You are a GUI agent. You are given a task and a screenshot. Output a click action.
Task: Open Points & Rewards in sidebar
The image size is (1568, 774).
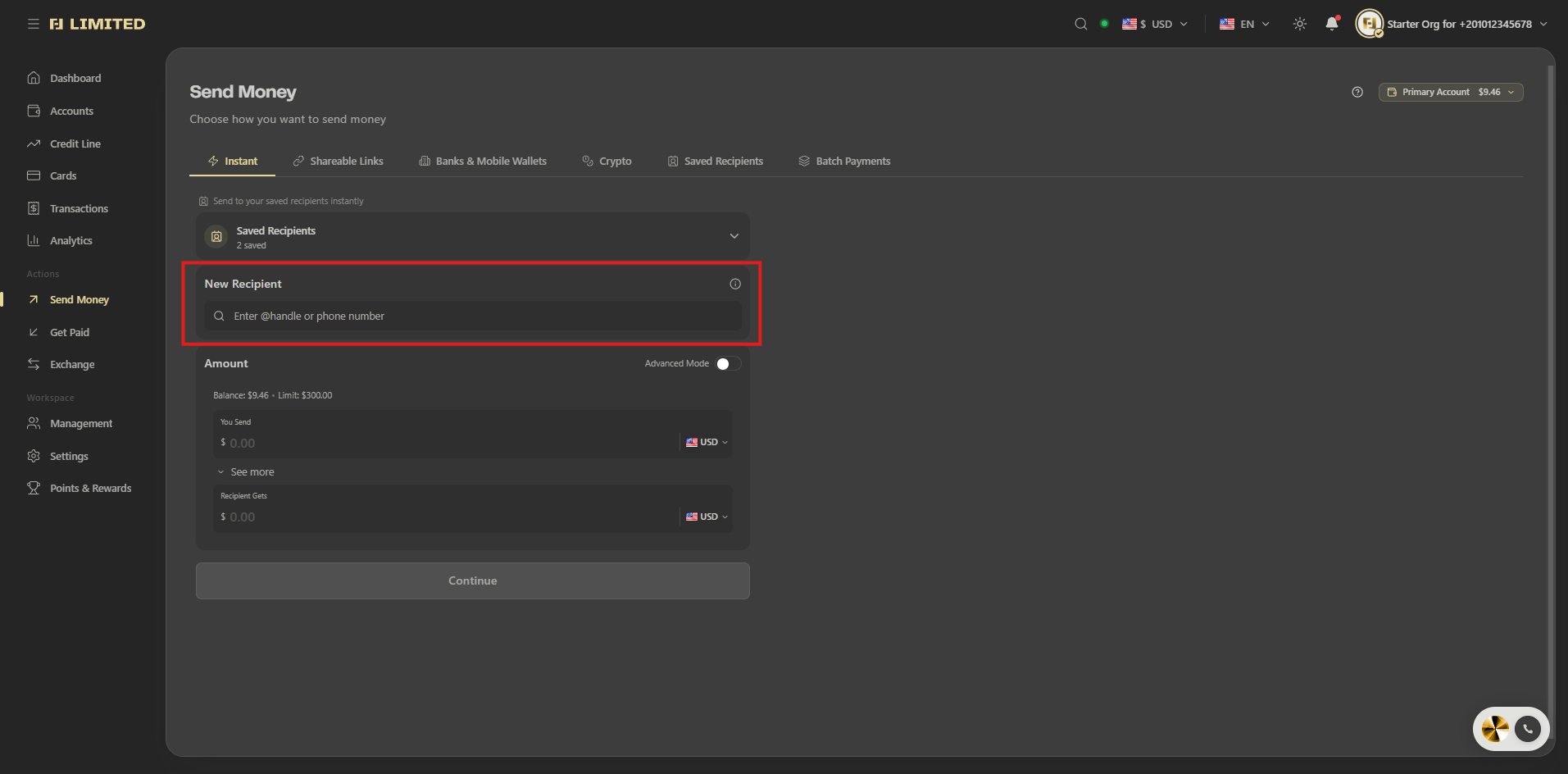coord(90,488)
